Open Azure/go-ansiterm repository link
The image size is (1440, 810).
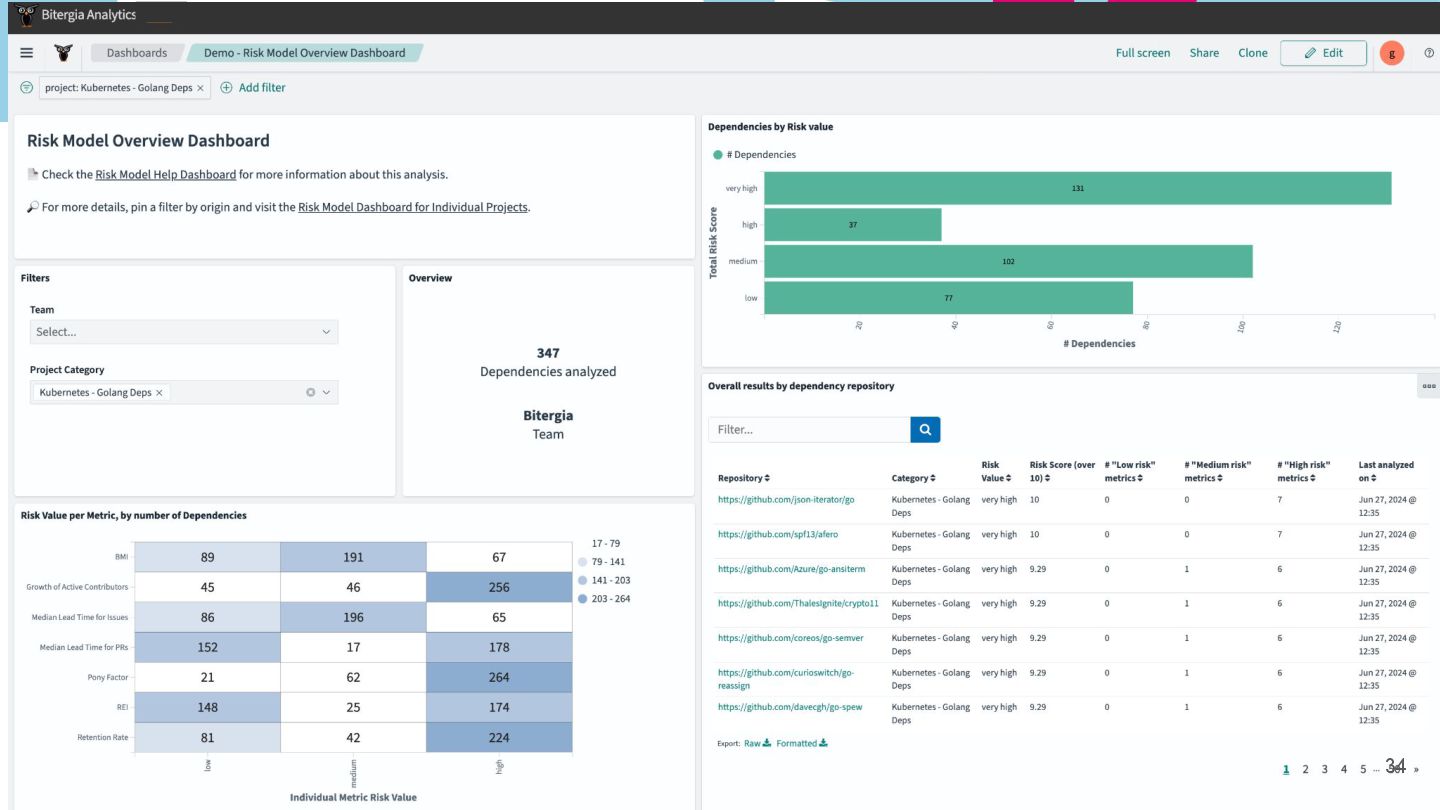792,568
